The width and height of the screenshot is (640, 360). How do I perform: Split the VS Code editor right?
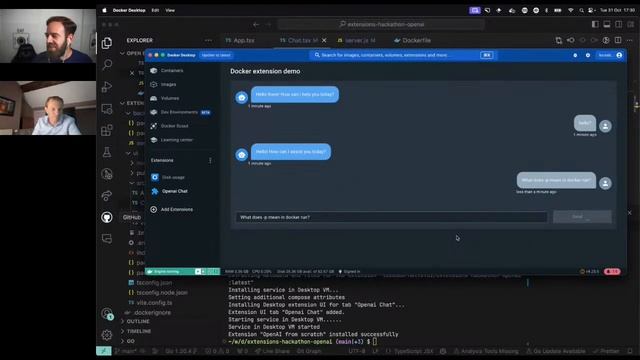(x=618, y=40)
